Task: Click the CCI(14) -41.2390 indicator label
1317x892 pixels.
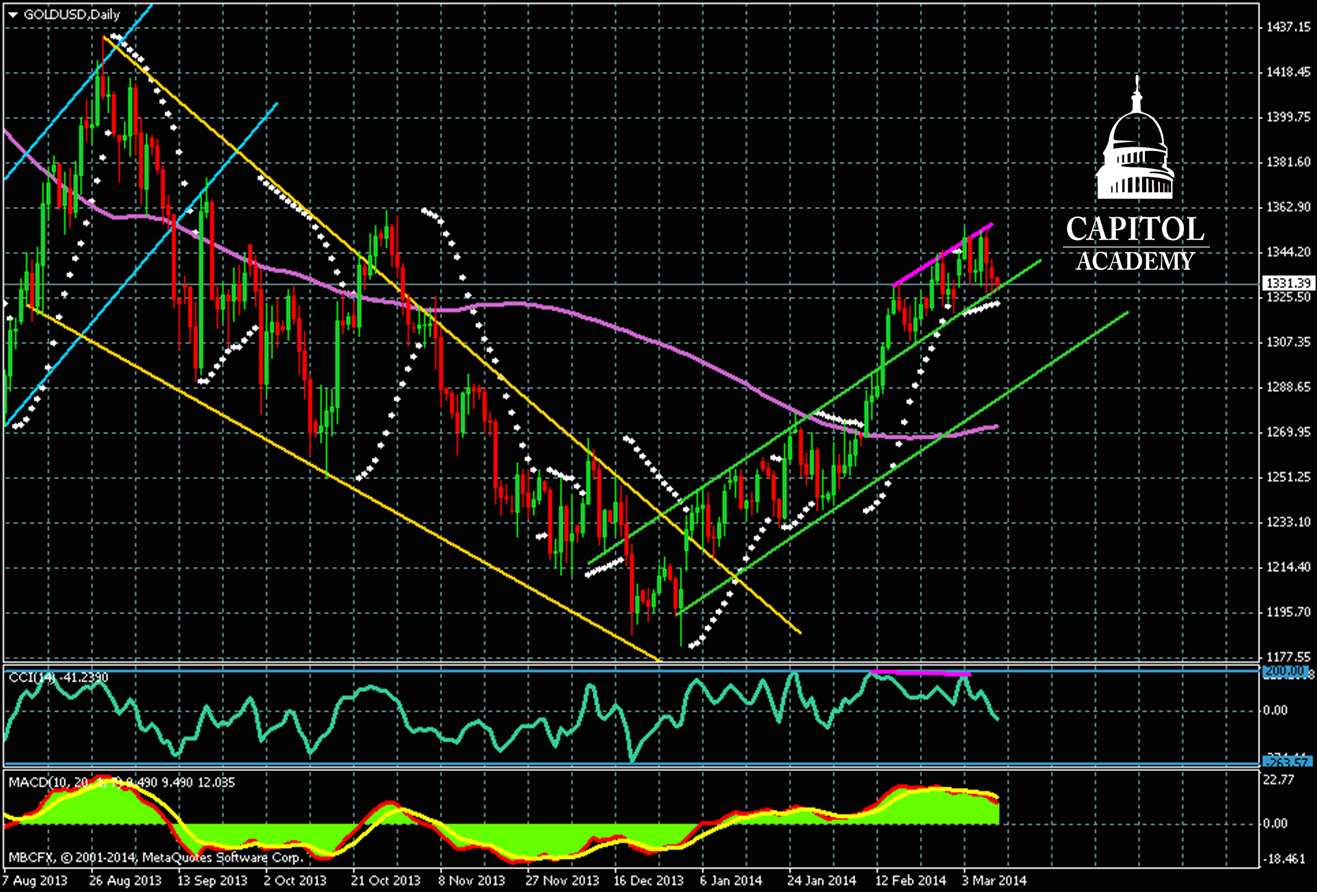Action: (57, 677)
